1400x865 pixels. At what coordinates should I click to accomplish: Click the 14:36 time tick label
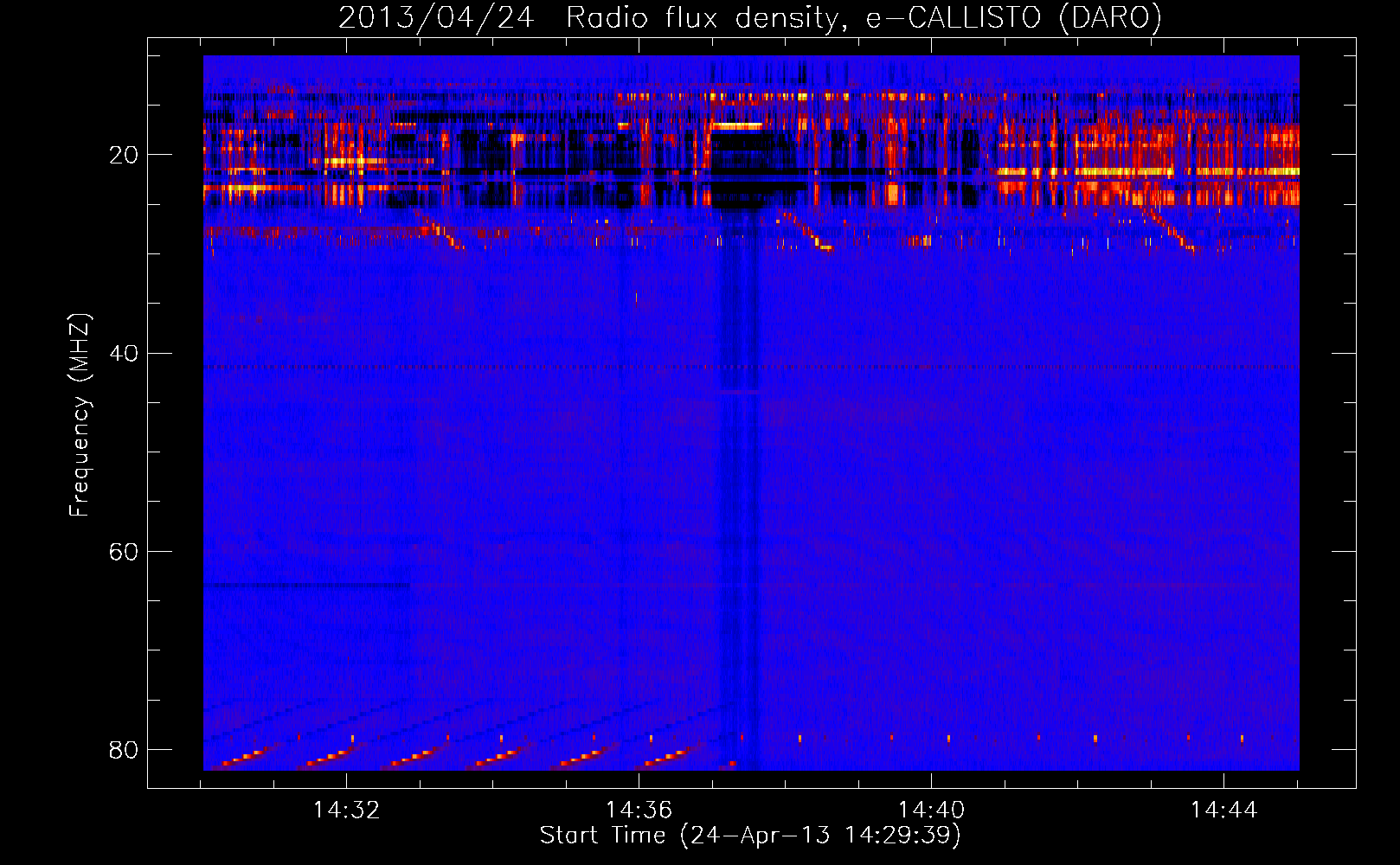click(639, 811)
